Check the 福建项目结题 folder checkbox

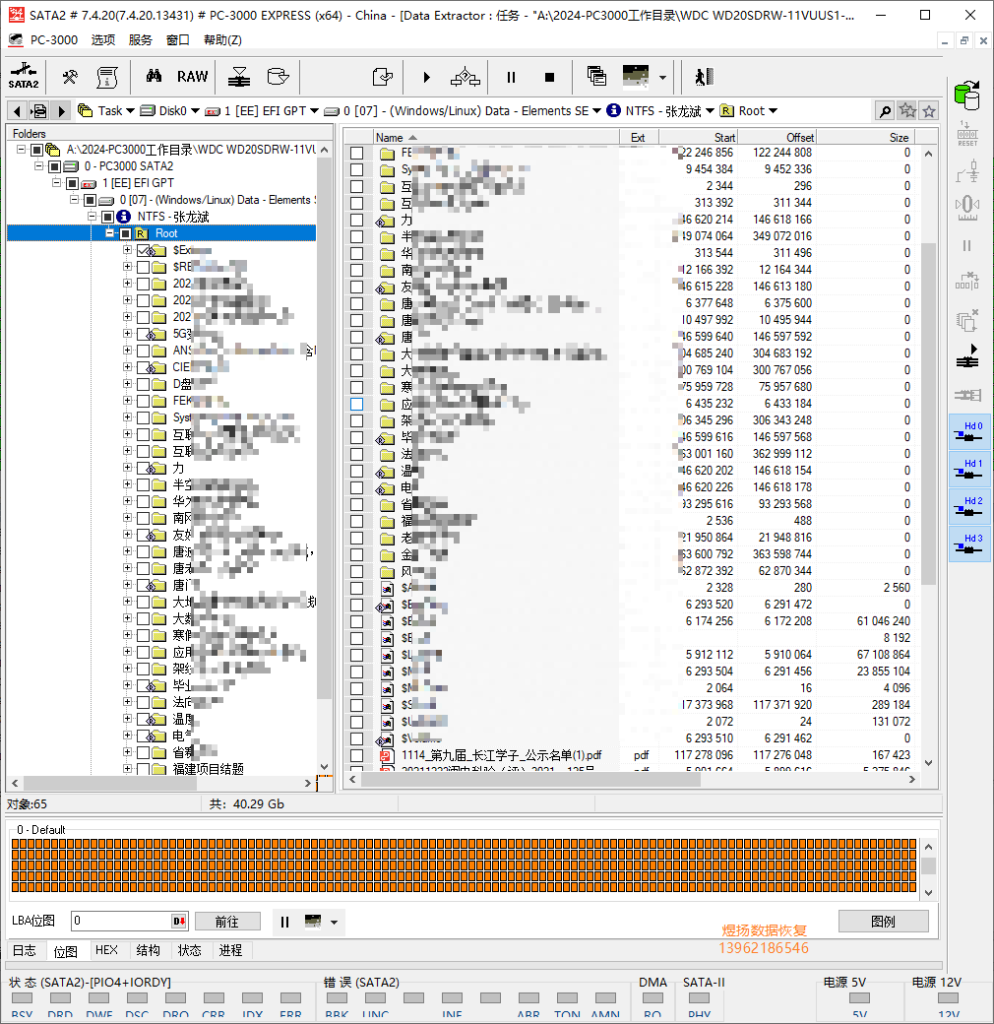[x=143, y=769]
